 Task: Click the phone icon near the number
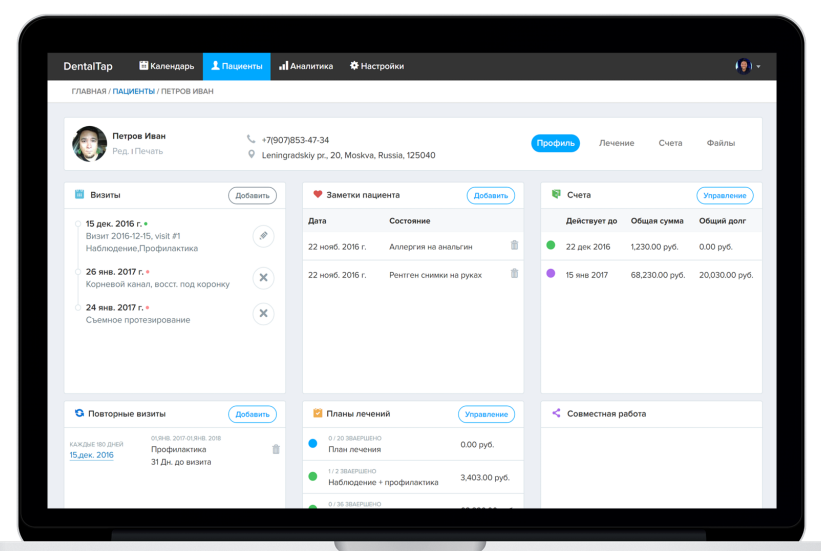251,139
